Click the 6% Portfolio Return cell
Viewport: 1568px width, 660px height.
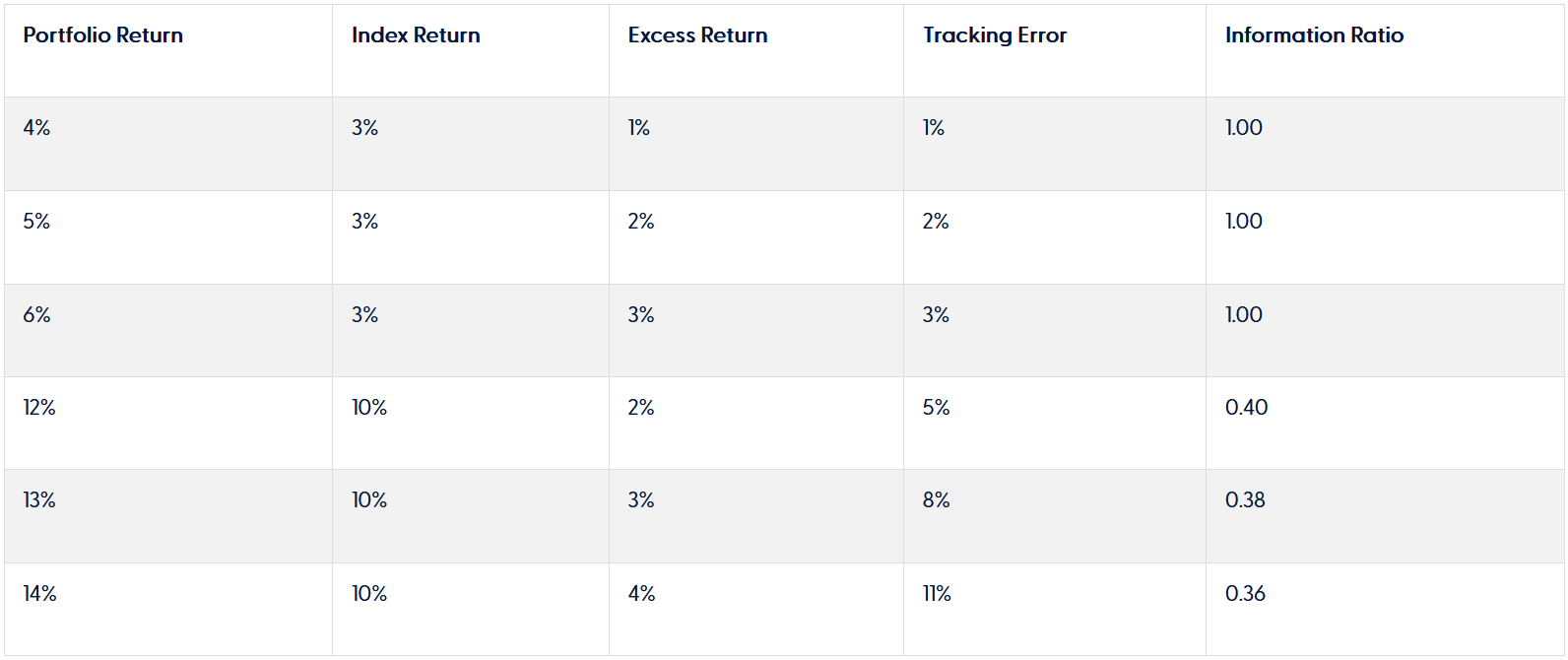(37, 315)
